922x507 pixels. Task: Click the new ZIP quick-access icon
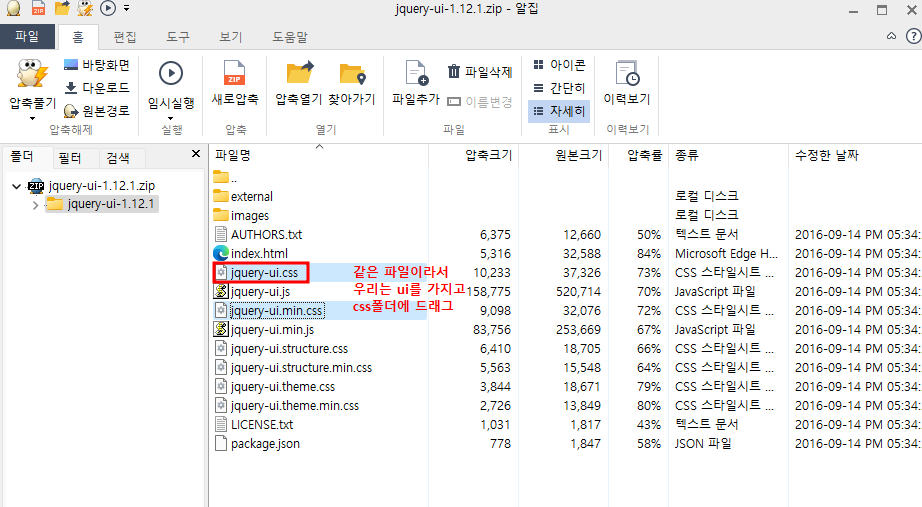pyautogui.click(x=38, y=8)
